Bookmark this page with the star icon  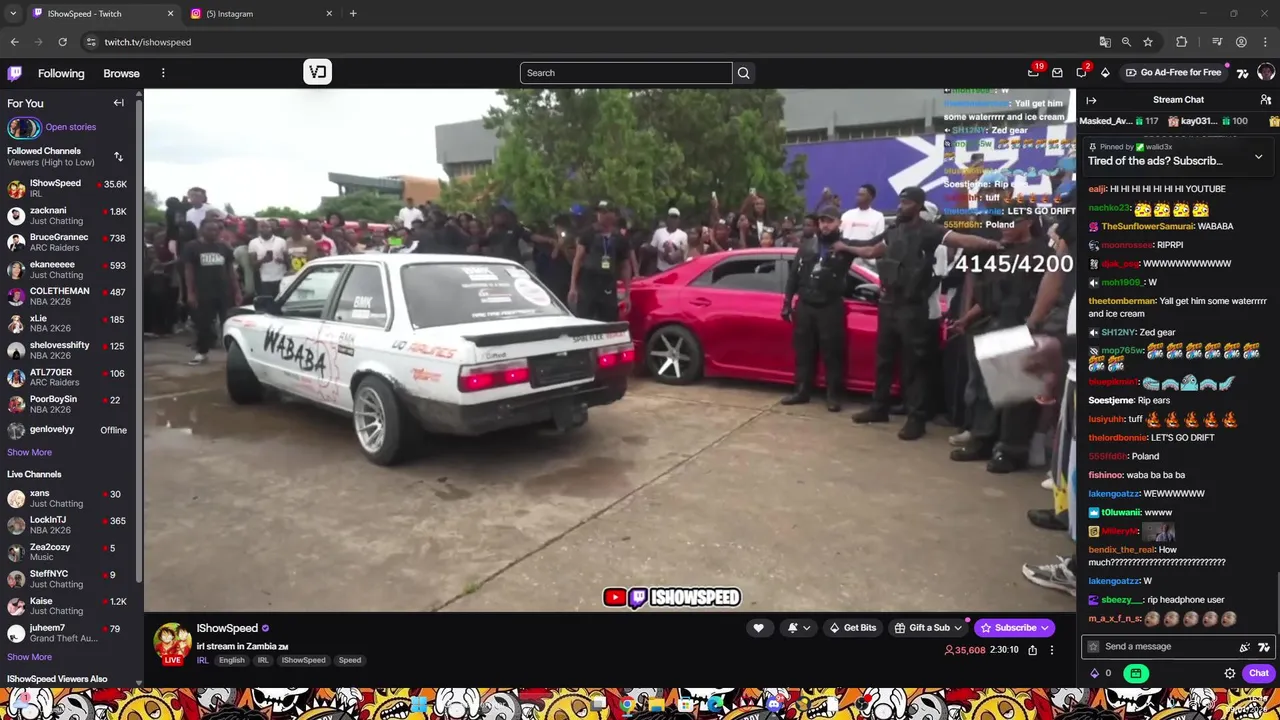[x=1148, y=42]
